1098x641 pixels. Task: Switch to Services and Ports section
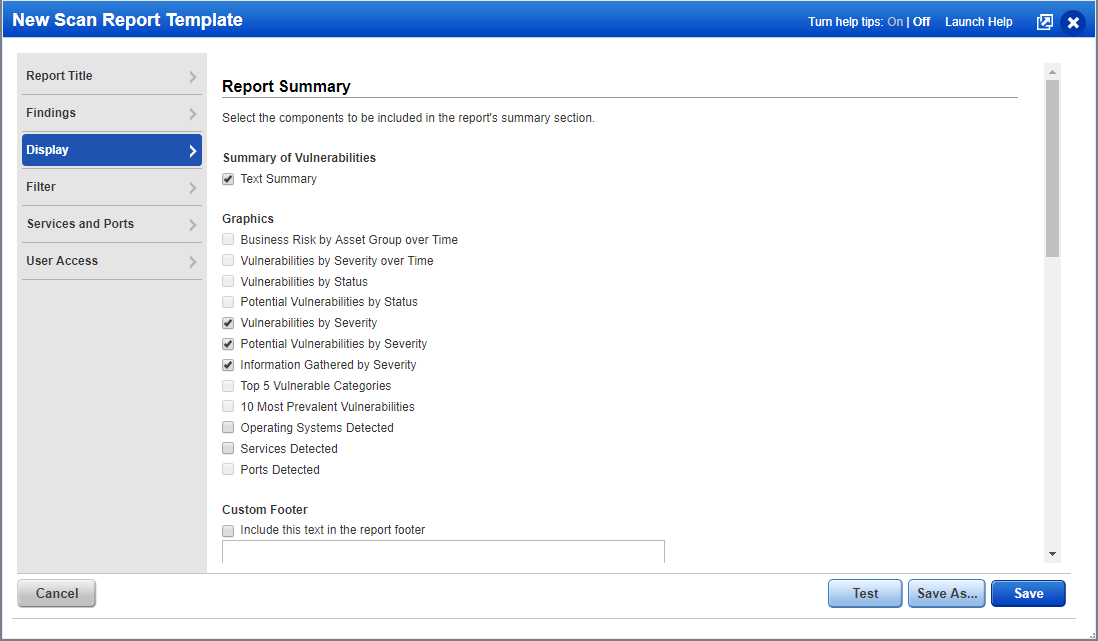click(111, 224)
